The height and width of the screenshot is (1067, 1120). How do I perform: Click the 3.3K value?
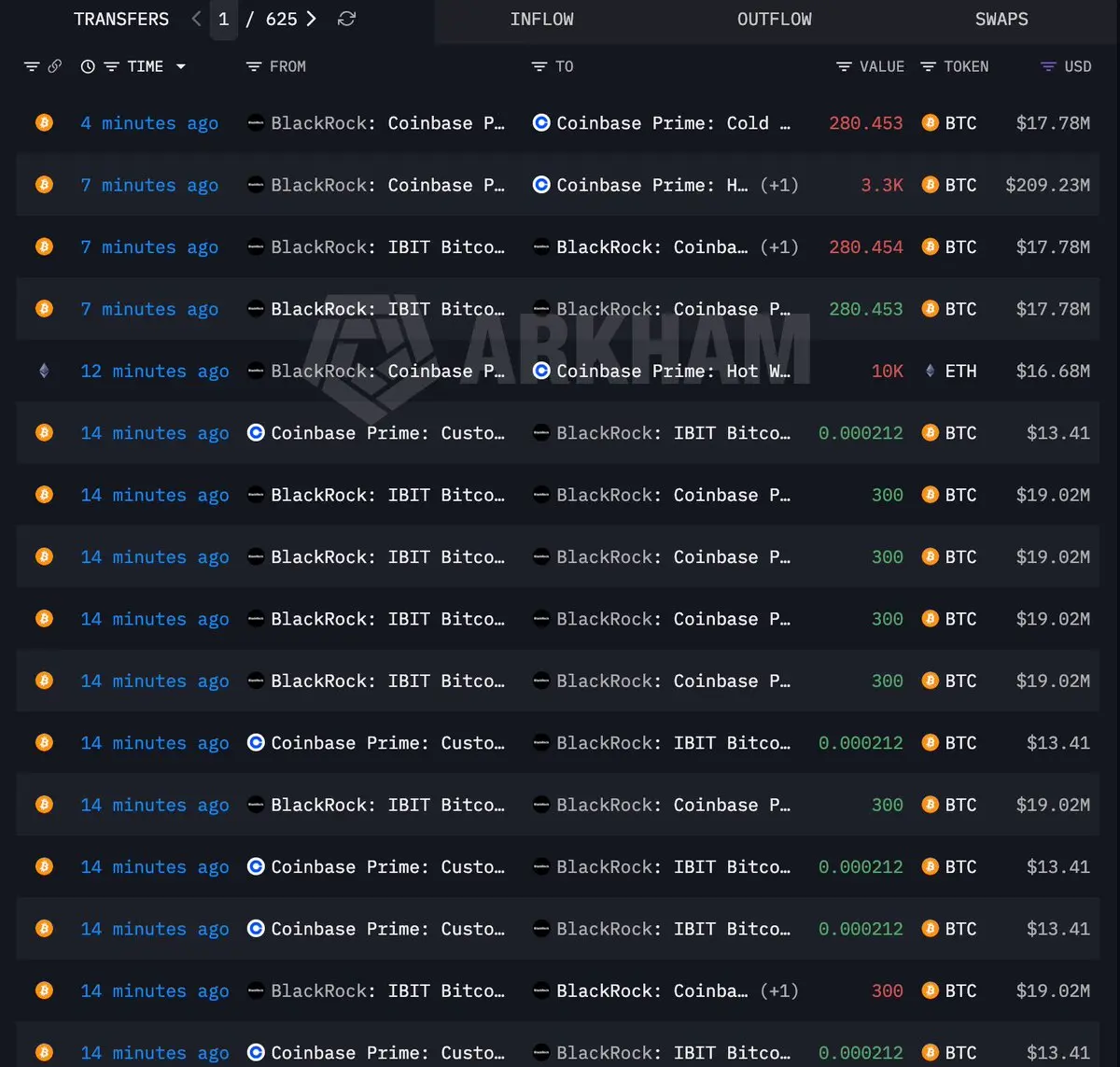click(x=882, y=185)
